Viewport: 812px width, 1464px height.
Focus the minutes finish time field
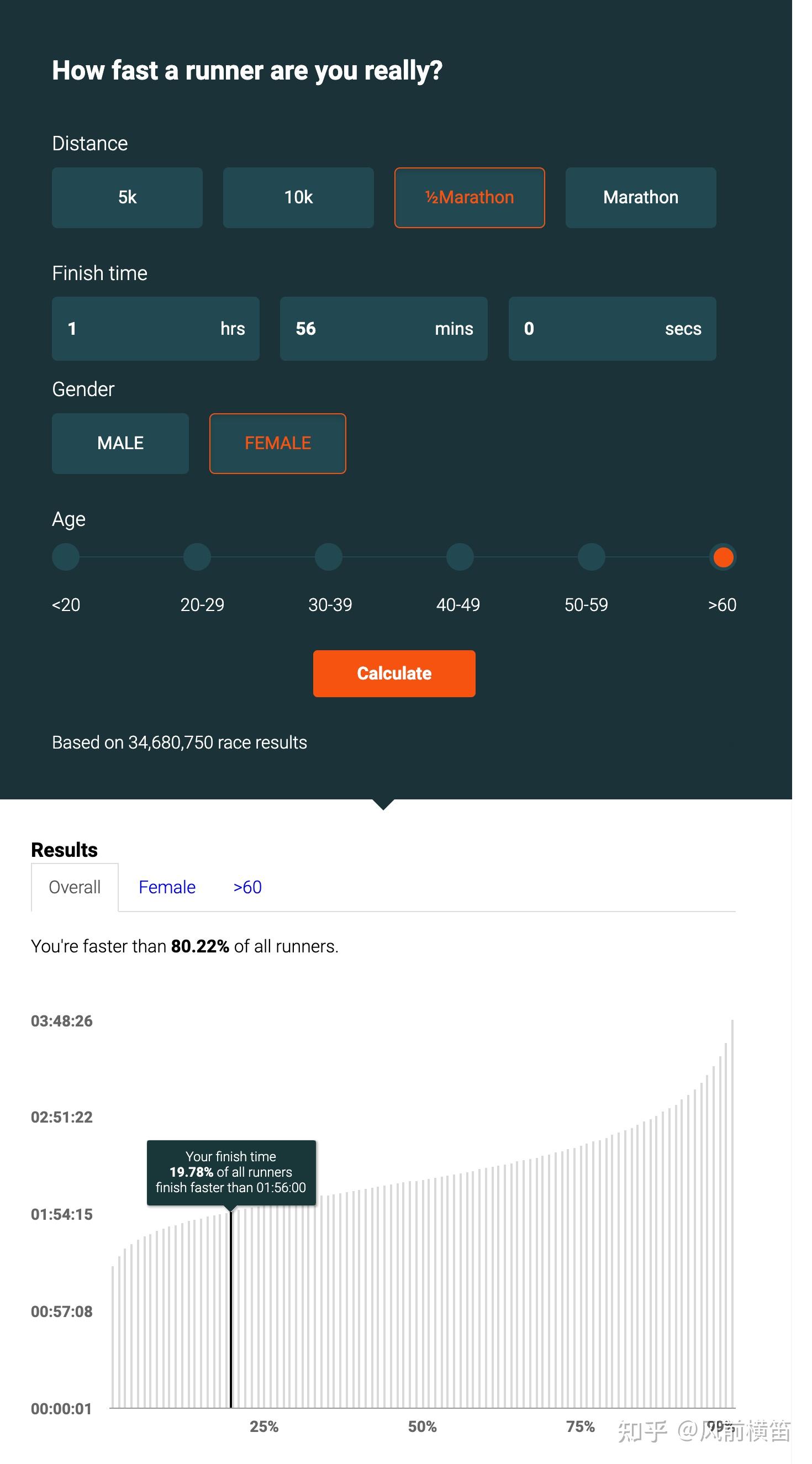[383, 329]
